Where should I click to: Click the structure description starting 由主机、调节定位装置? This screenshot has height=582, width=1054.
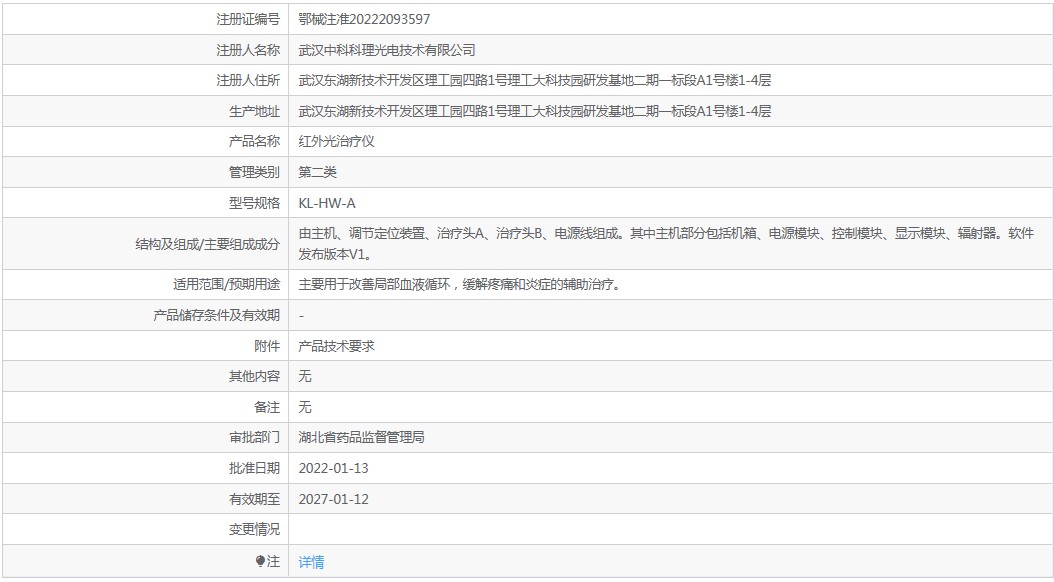[x=666, y=244]
